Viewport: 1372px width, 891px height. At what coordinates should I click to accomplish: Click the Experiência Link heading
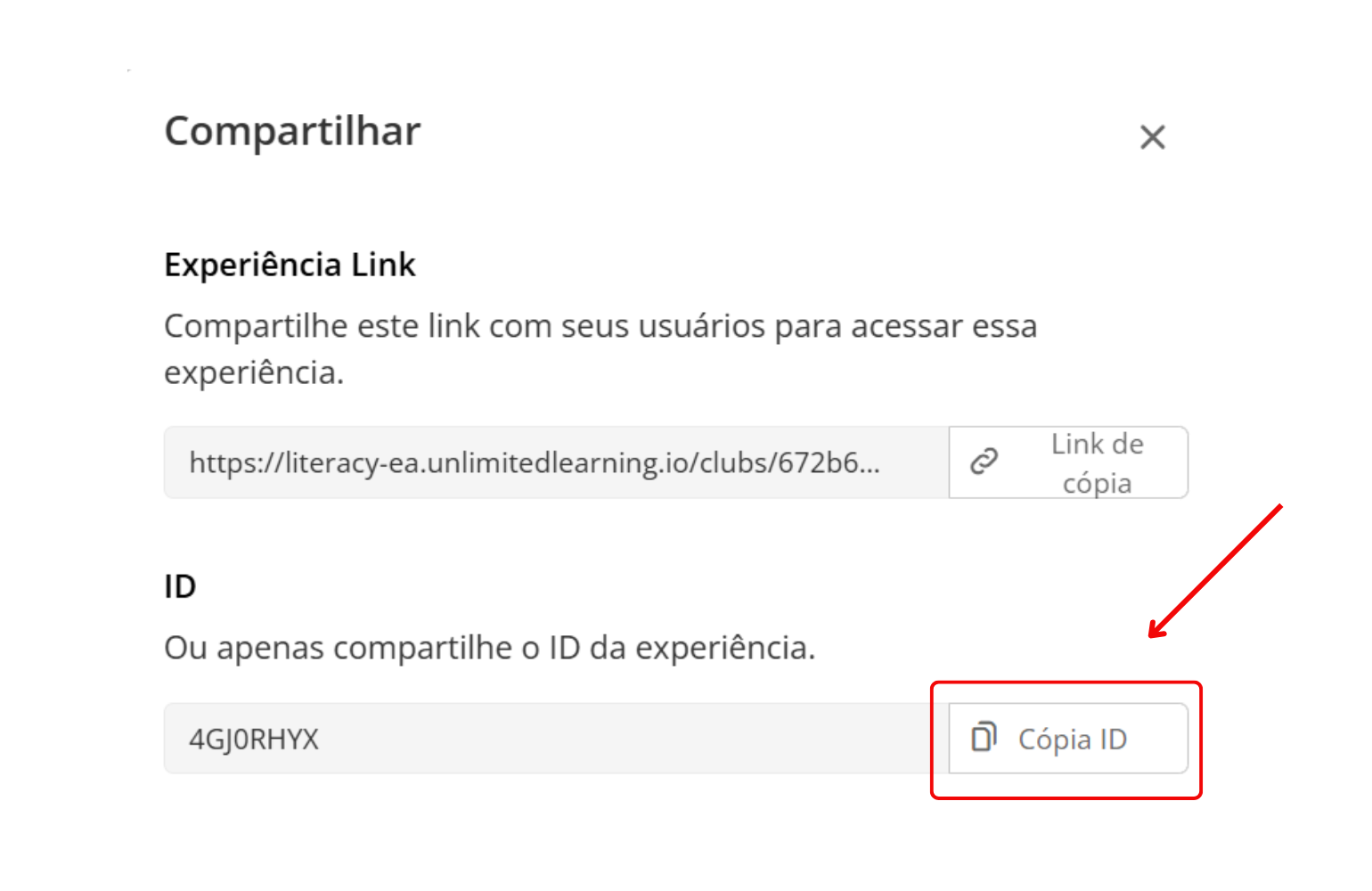coord(290,265)
